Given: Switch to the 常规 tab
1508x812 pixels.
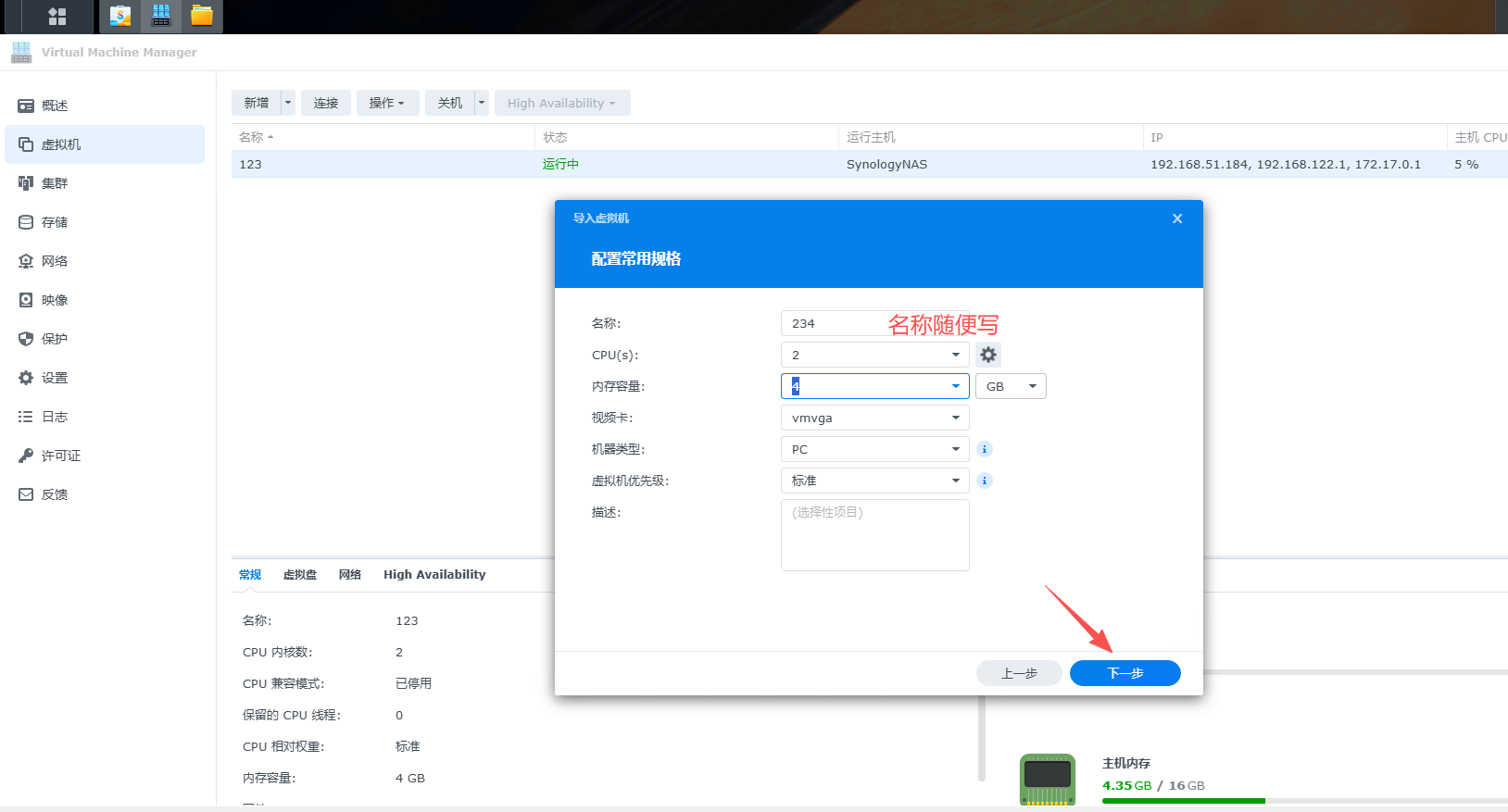Looking at the screenshot, I should click(250, 574).
